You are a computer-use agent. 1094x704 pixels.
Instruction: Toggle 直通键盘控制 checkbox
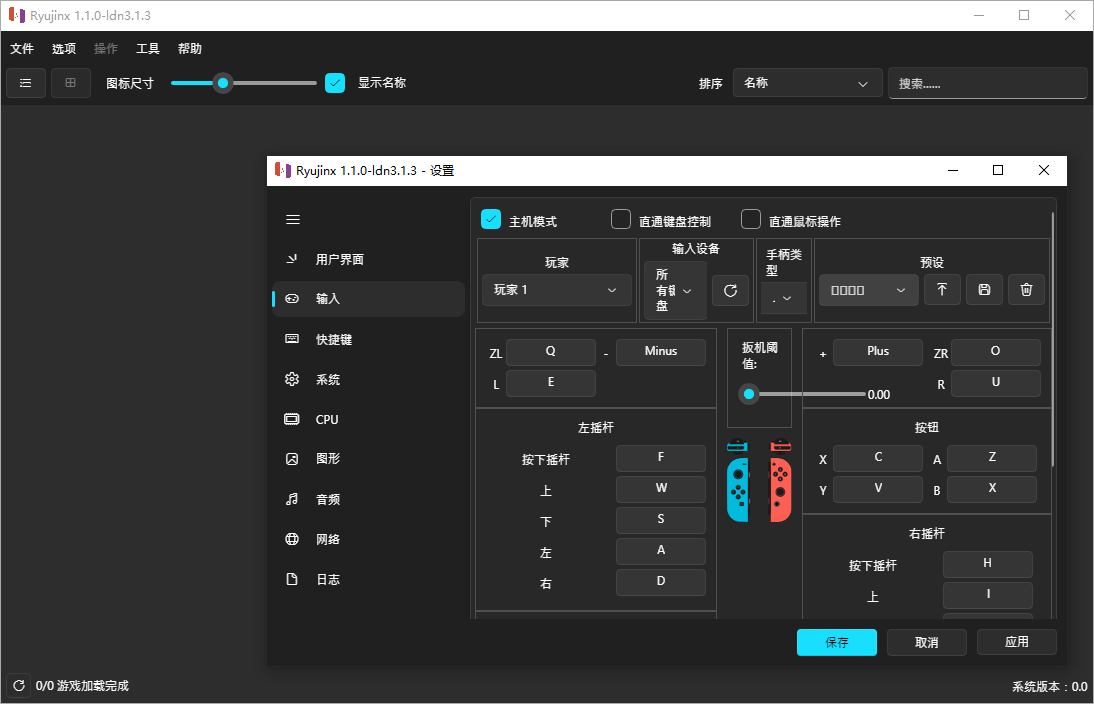click(x=620, y=219)
